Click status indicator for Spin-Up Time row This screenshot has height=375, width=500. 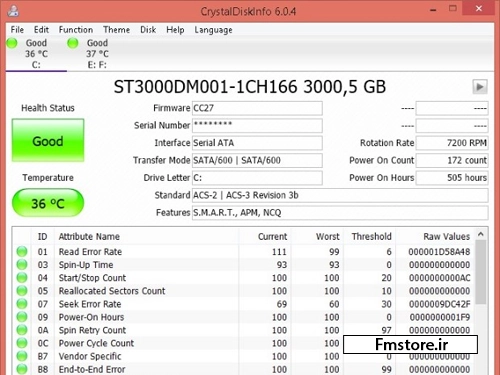(x=22, y=264)
